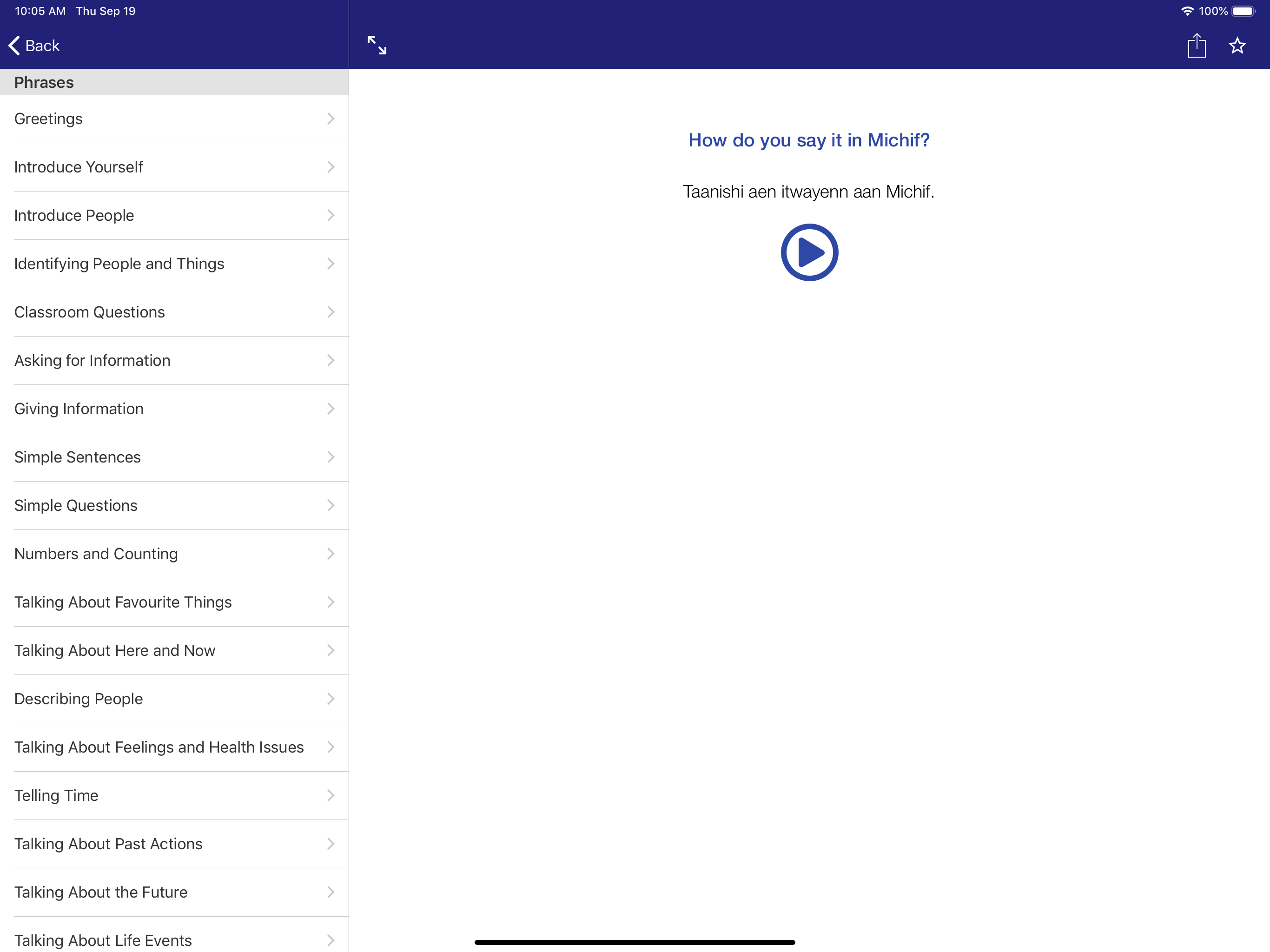Tap the Phrases section header

pyautogui.click(x=174, y=82)
